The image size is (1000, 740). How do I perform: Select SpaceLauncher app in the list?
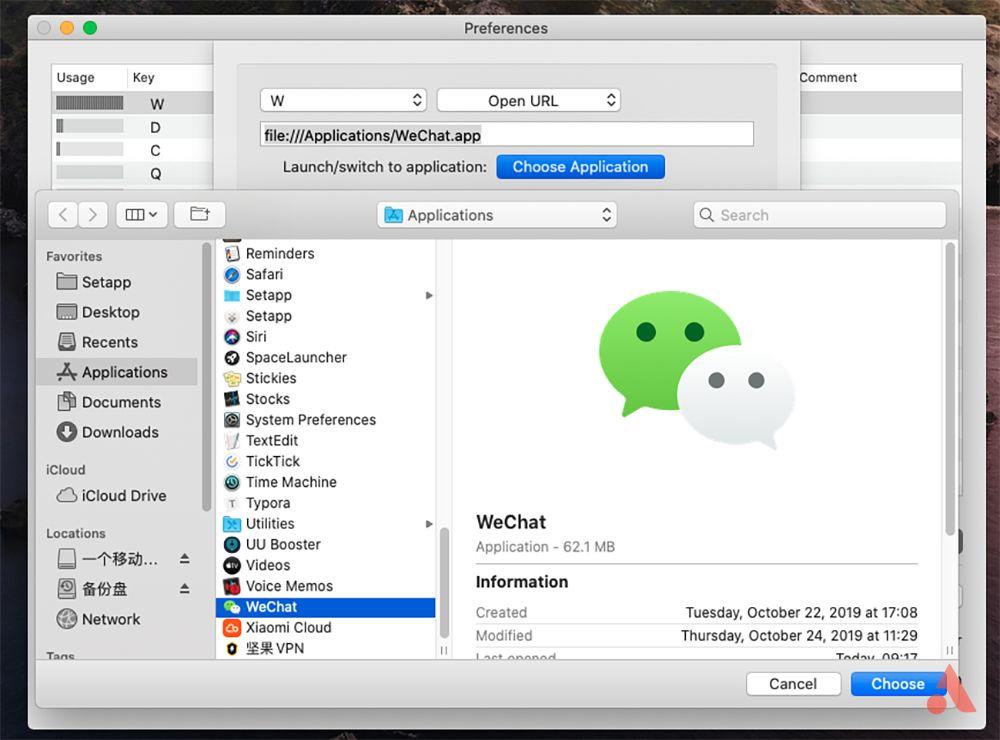[296, 357]
